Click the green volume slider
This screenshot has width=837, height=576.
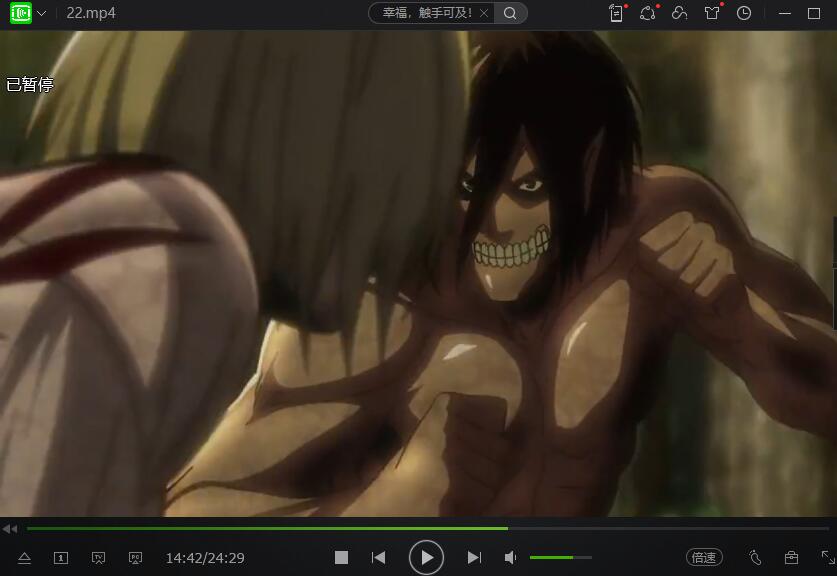[560, 557]
